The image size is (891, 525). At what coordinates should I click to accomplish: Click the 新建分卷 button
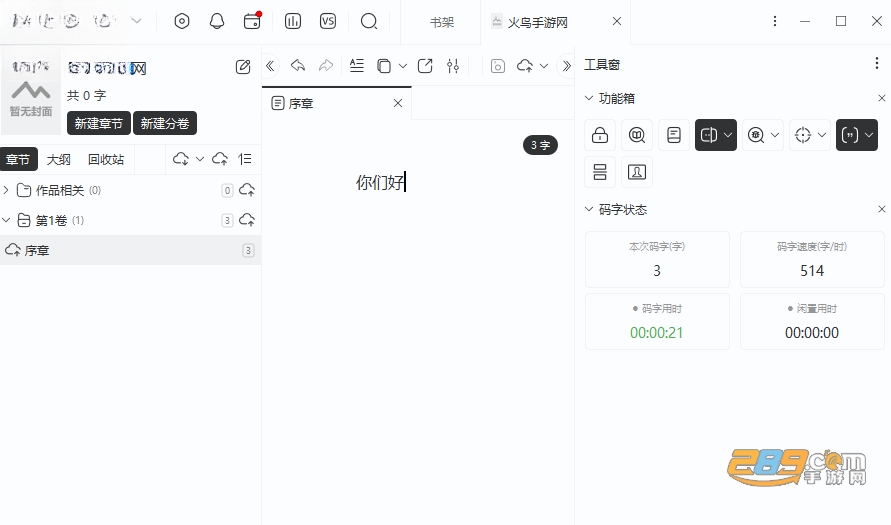[x=165, y=123]
